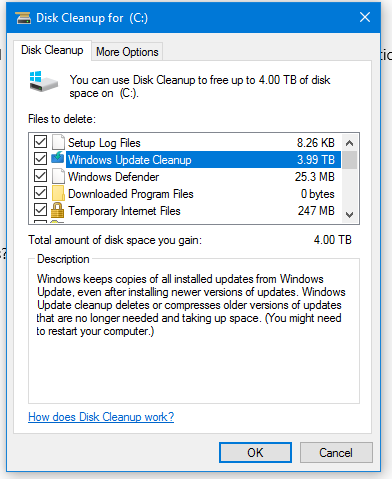
Task: Click the Downloaded Program Files folder icon
Action: pos(58,193)
